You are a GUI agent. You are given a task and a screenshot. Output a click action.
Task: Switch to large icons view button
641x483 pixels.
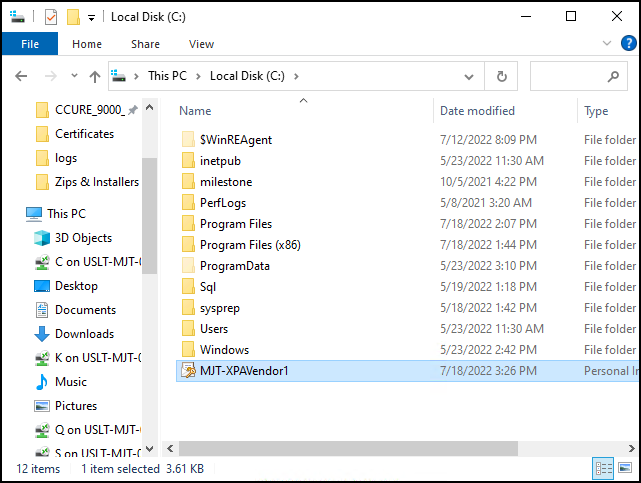coord(625,468)
